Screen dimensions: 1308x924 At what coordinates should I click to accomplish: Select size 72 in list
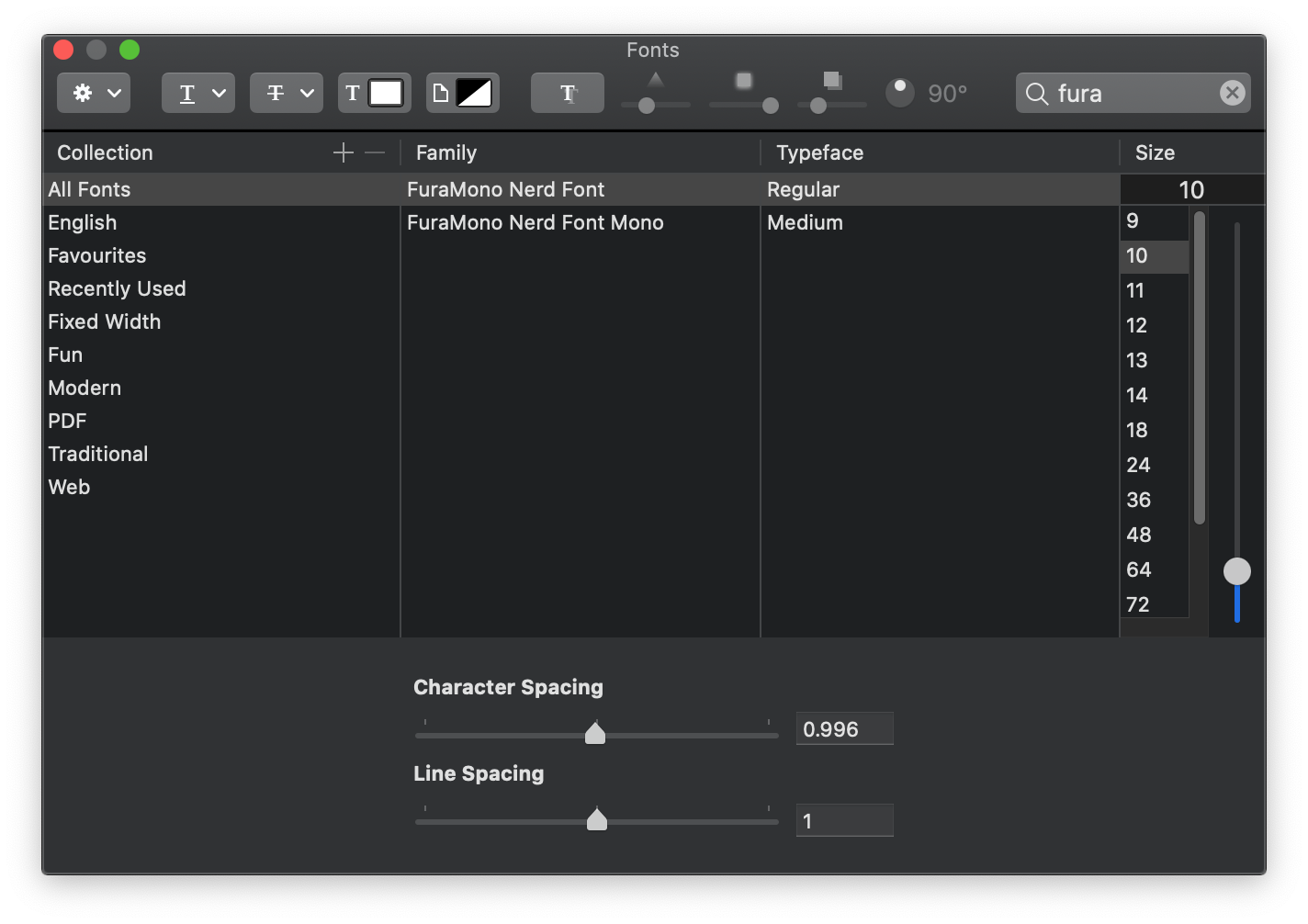(1155, 603)
